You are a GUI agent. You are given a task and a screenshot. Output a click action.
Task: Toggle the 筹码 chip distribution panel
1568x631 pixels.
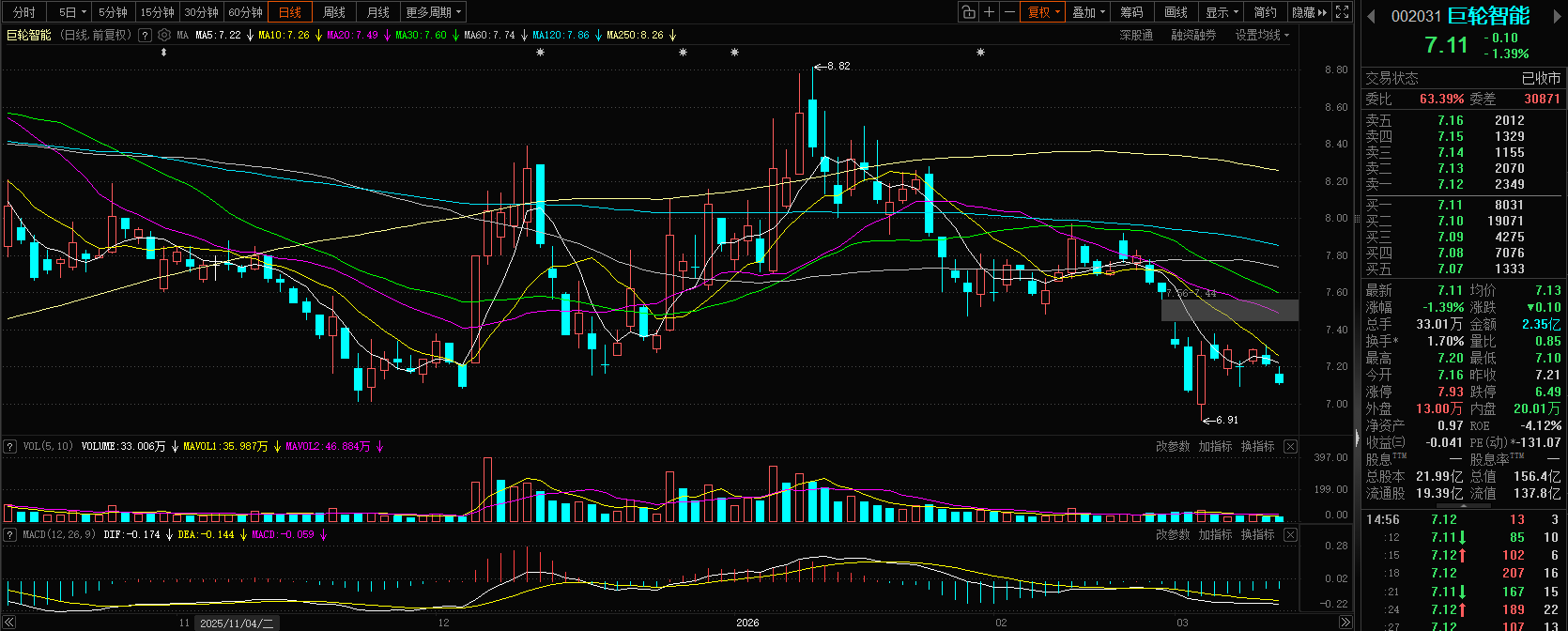pos(1132,12)
